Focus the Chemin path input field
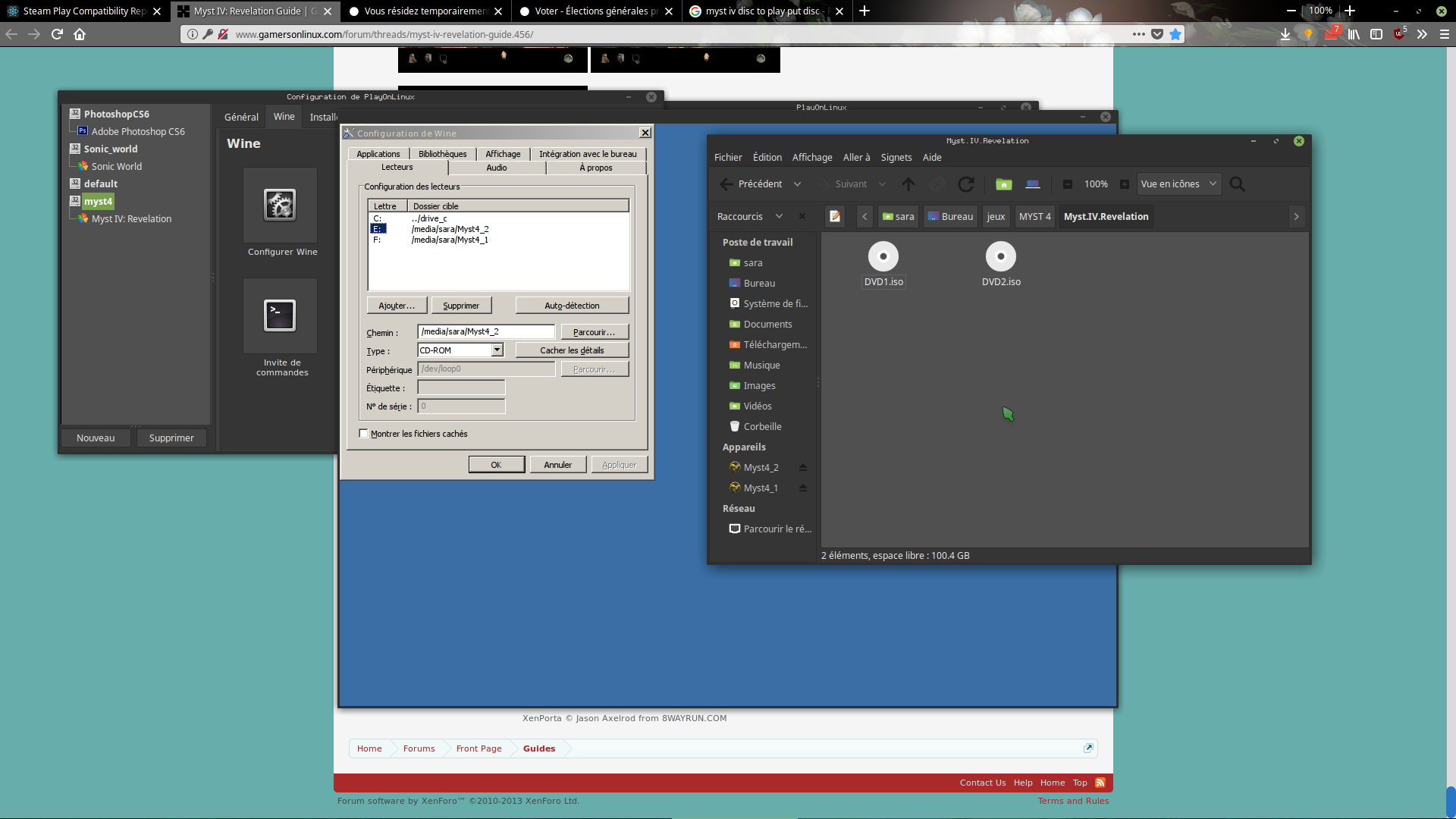The image size is (1456, 819). (x=486, y=331)
